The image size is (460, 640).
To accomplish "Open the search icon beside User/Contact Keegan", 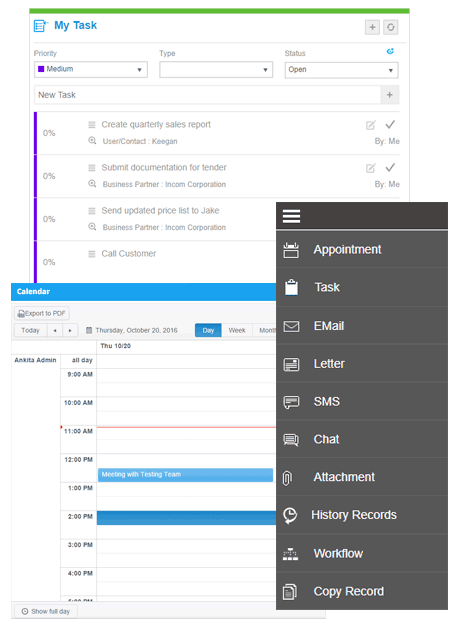I will point(92,141).
